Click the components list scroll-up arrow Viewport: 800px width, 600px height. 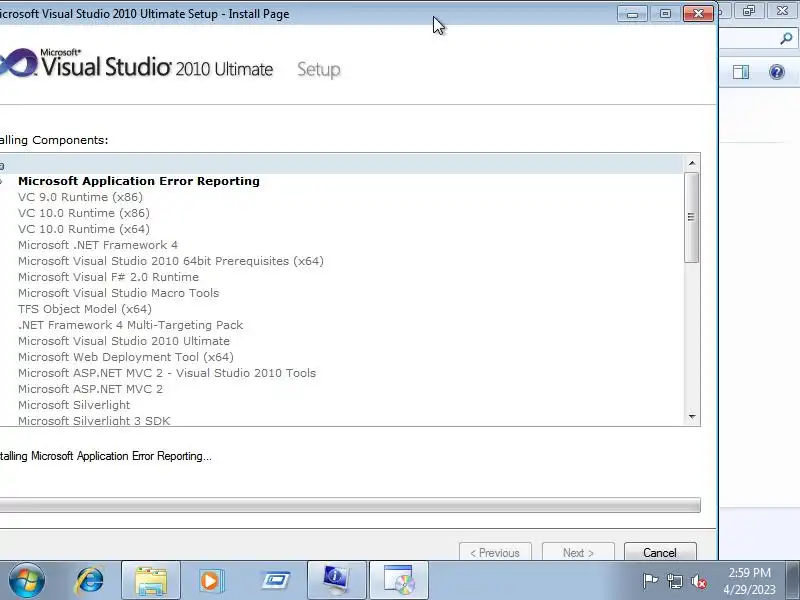pos(692,163)
